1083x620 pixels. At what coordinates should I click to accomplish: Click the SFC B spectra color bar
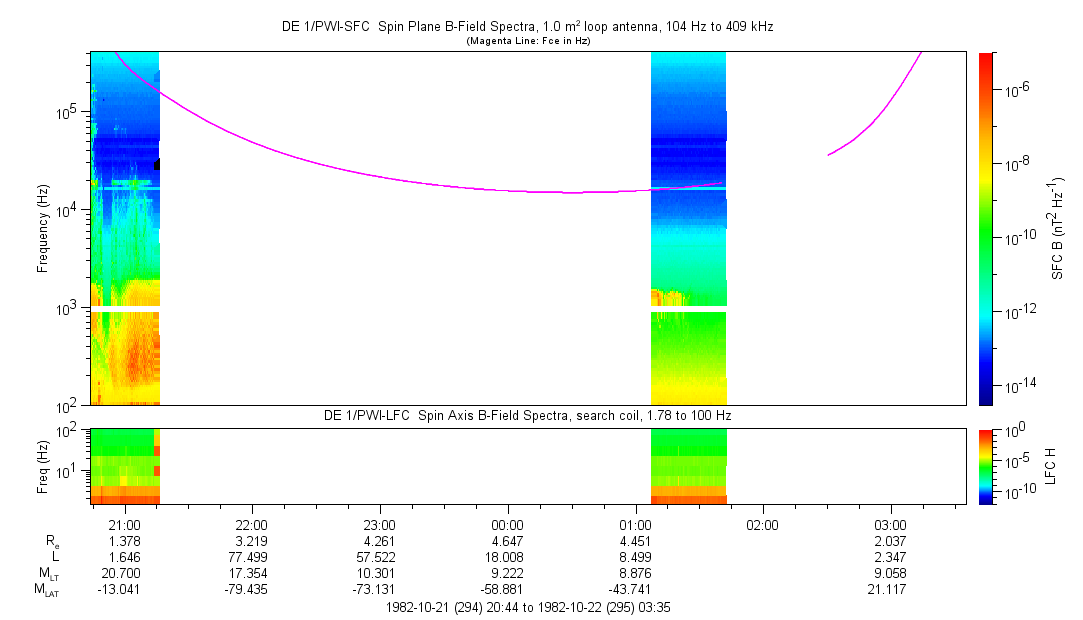tap(985, 228)
